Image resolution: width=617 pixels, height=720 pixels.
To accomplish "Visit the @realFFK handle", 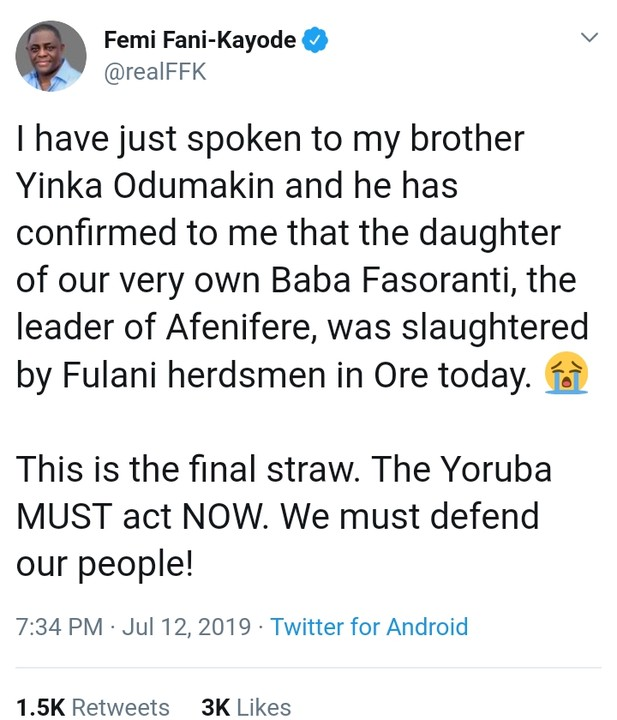I will click(x=156, y=72).
